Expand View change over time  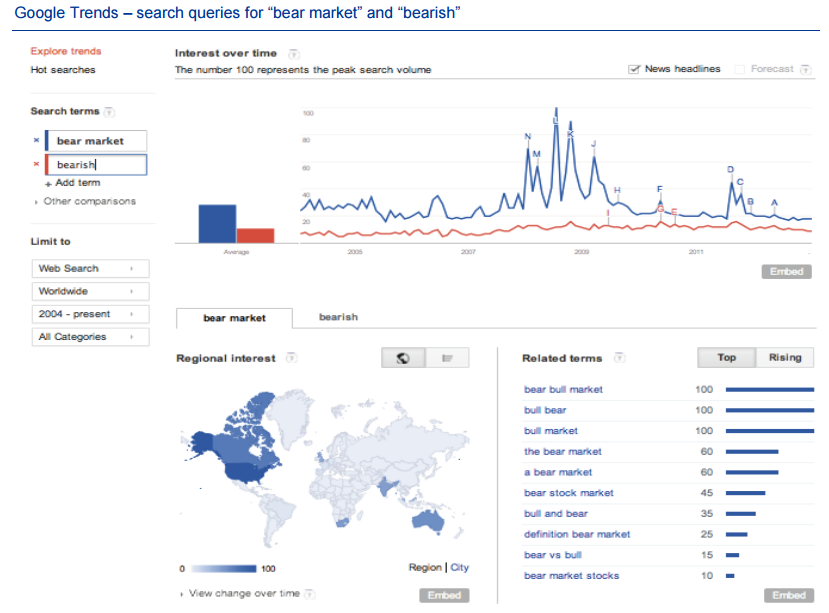pos(240,593)
